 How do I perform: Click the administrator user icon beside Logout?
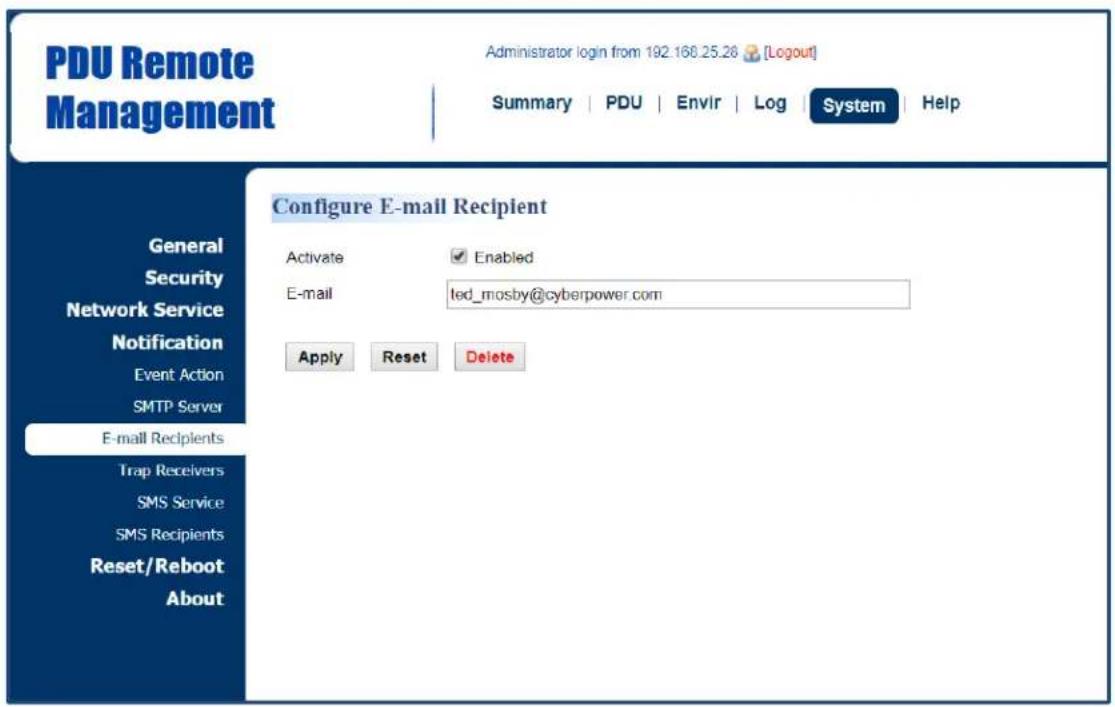point(751,53)
